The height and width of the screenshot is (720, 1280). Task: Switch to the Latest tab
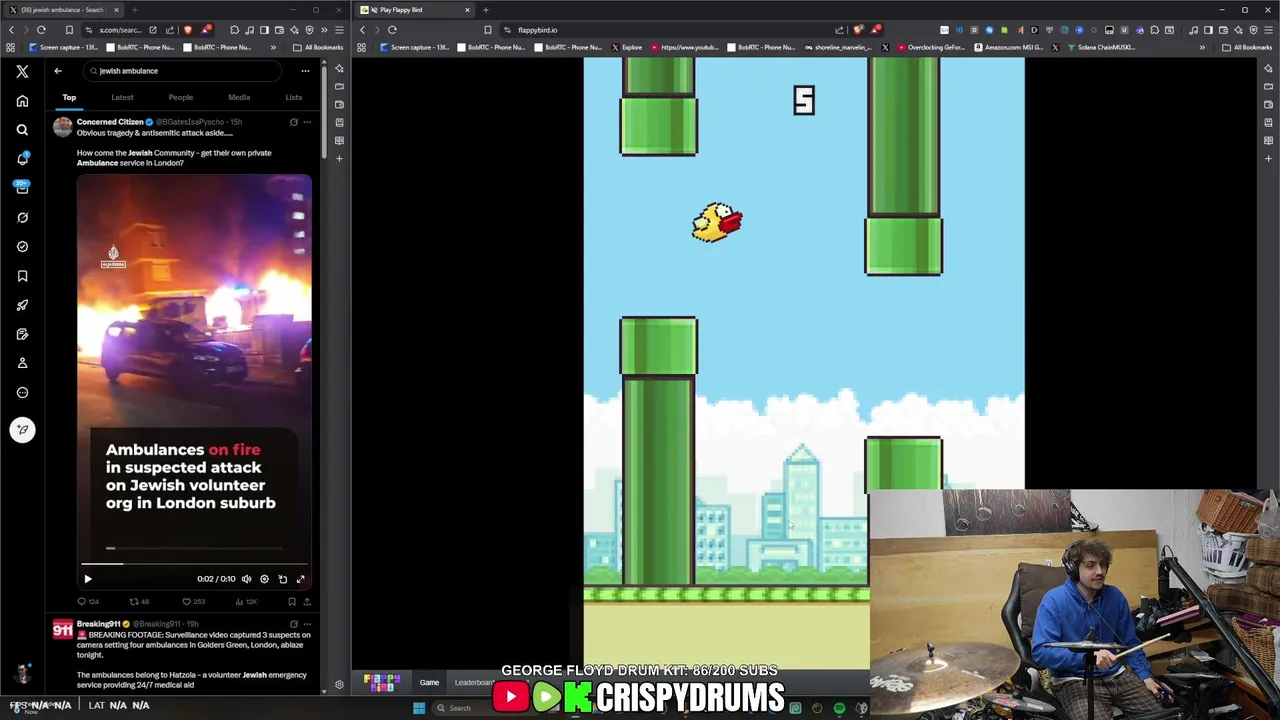tap(122, 97)
